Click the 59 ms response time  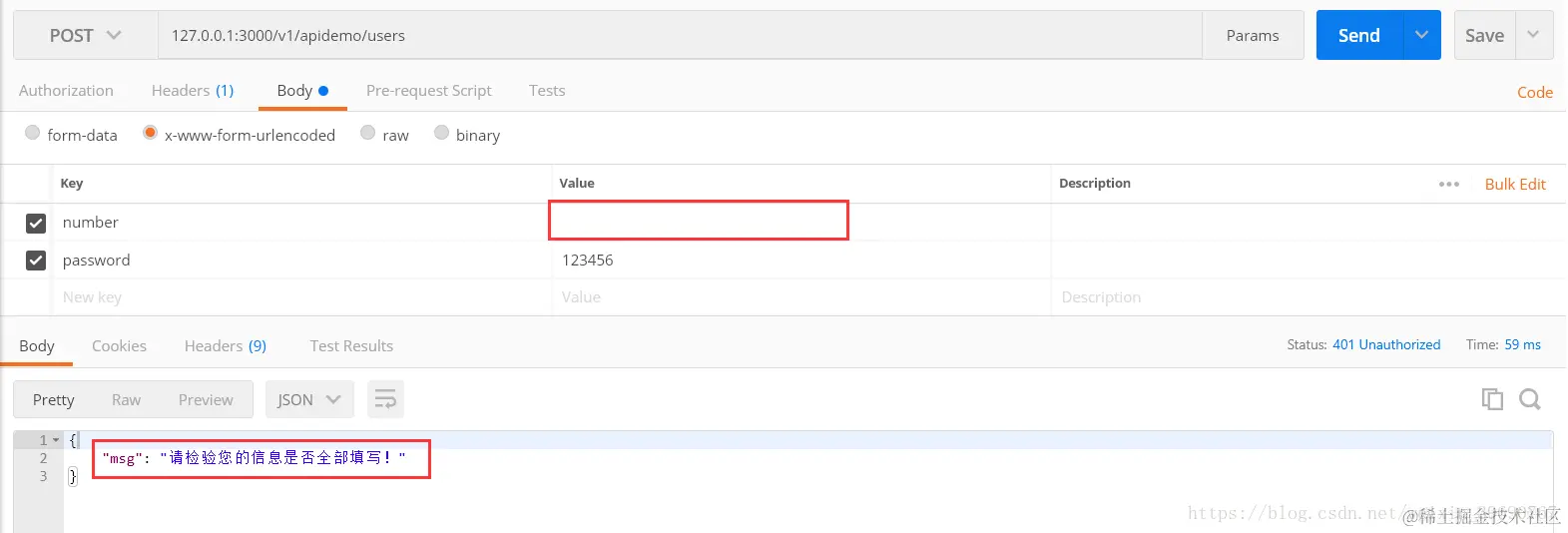[x=1523, y=344]
